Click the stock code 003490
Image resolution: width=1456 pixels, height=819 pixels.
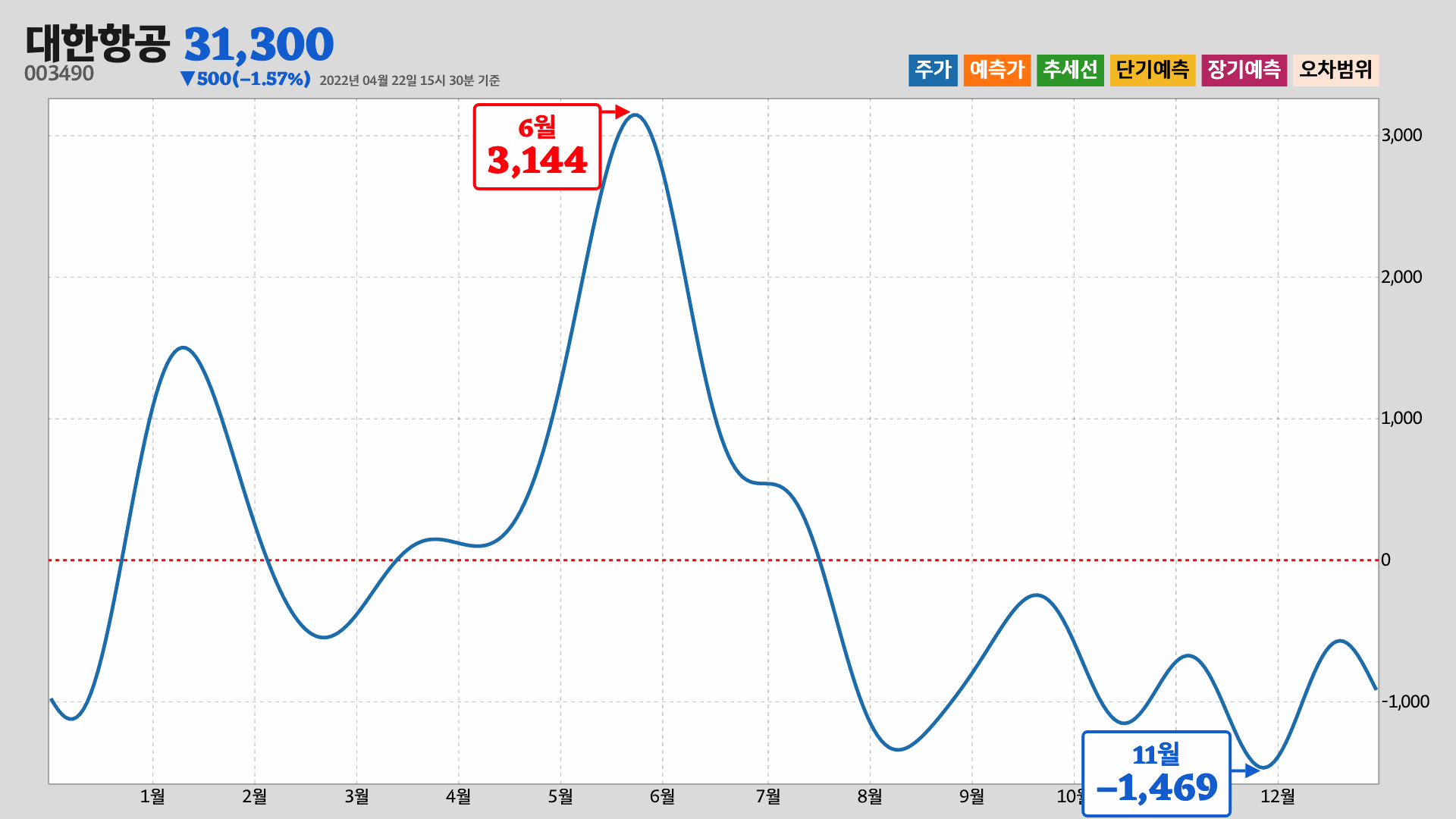pos(59,74)
